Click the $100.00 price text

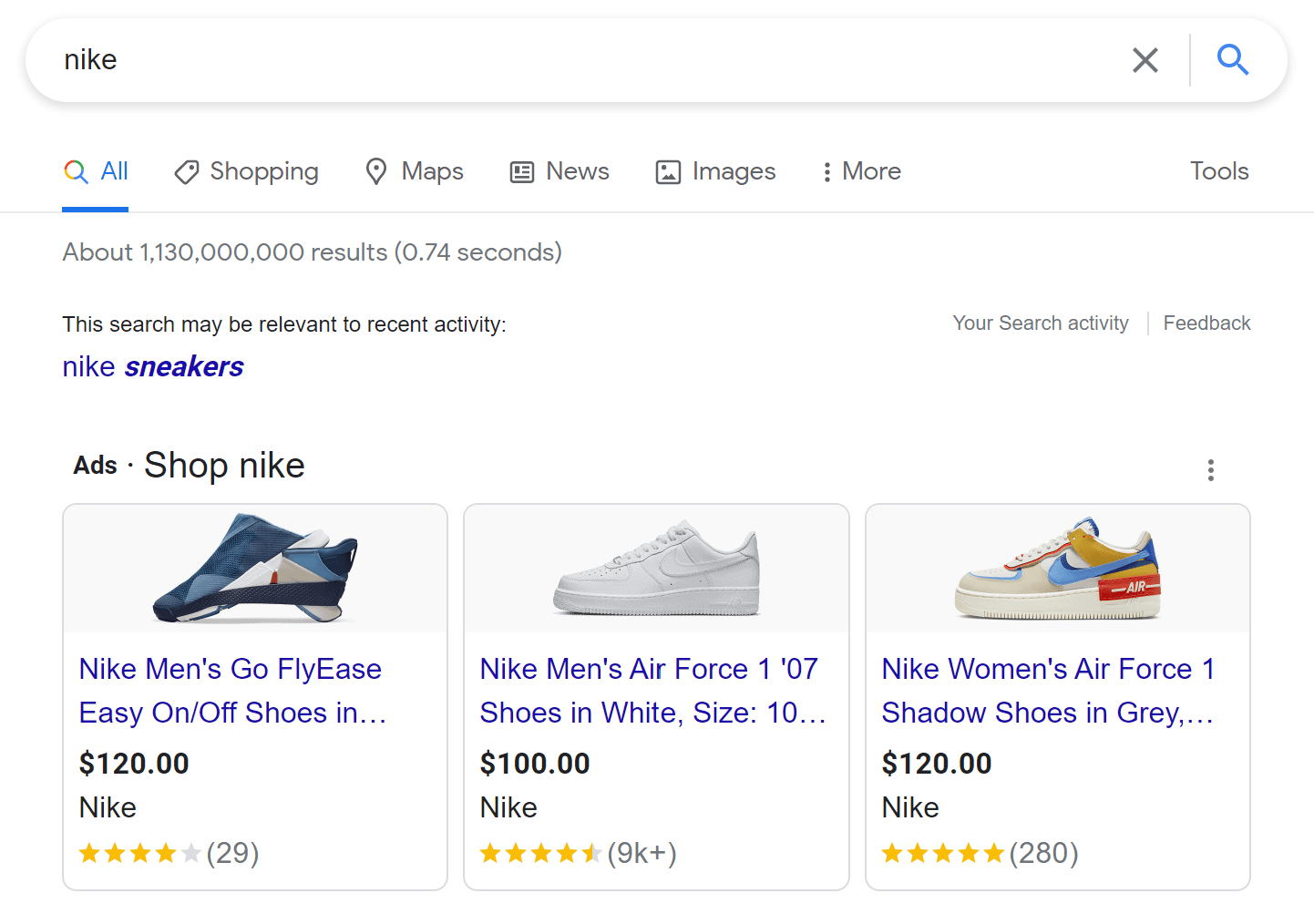[535, 764]
